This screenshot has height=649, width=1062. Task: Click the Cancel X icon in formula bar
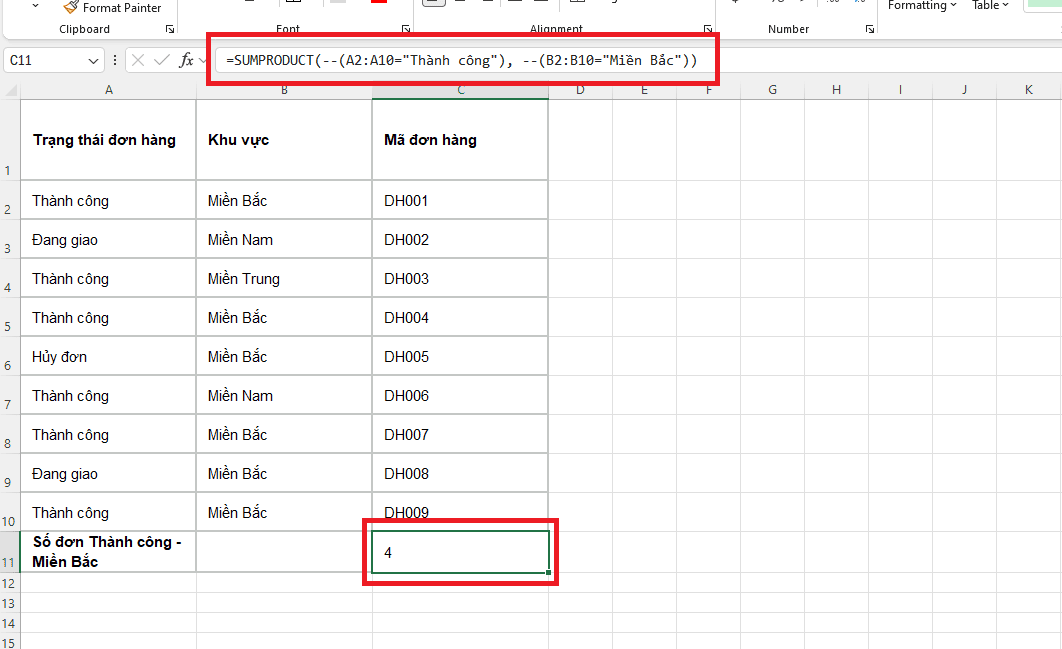(x=138, y=60)
